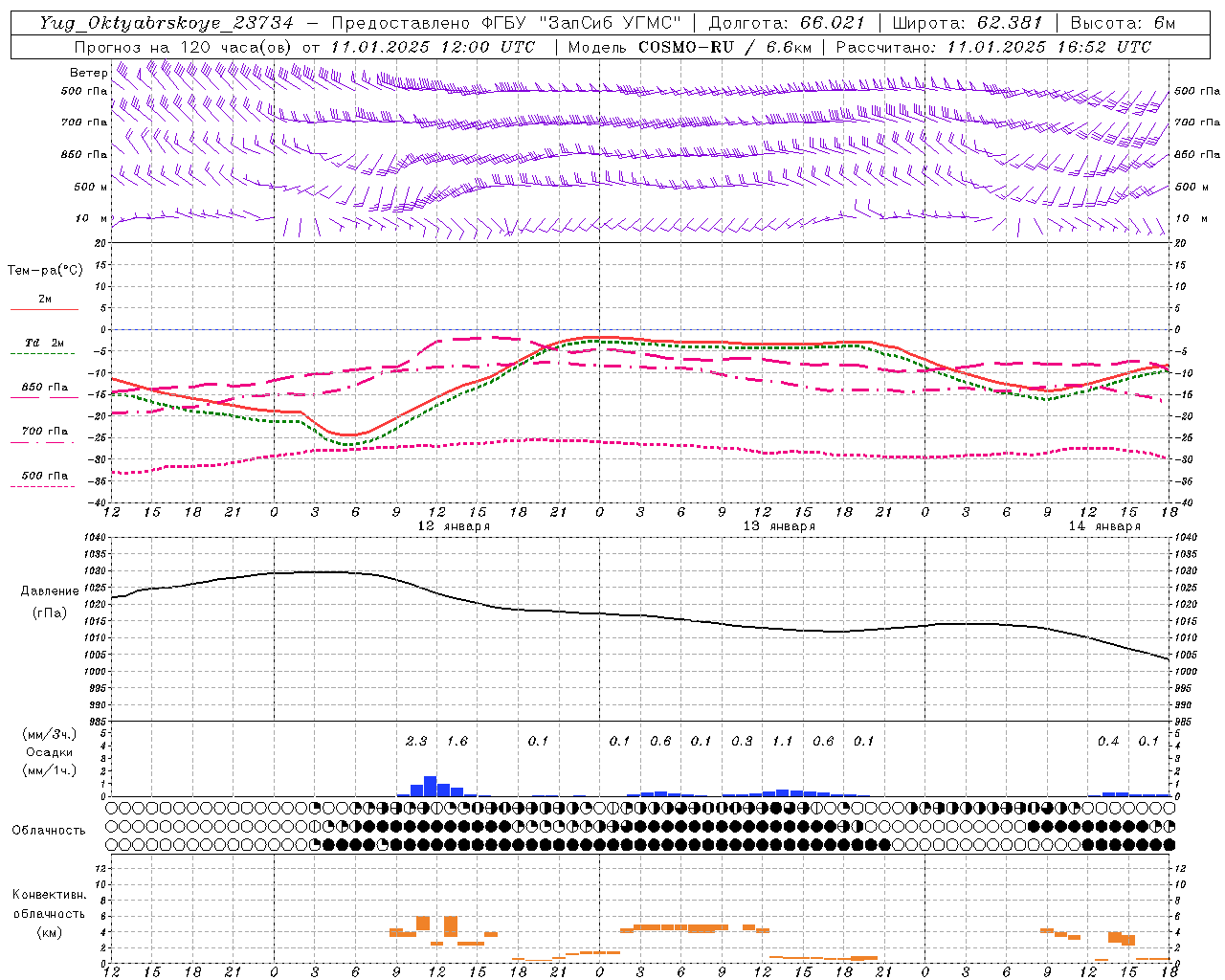Select the elevation text Высота: 6м
Image resolution: width=1225 pixels, height=980 pixels.
coord(1123,23)
